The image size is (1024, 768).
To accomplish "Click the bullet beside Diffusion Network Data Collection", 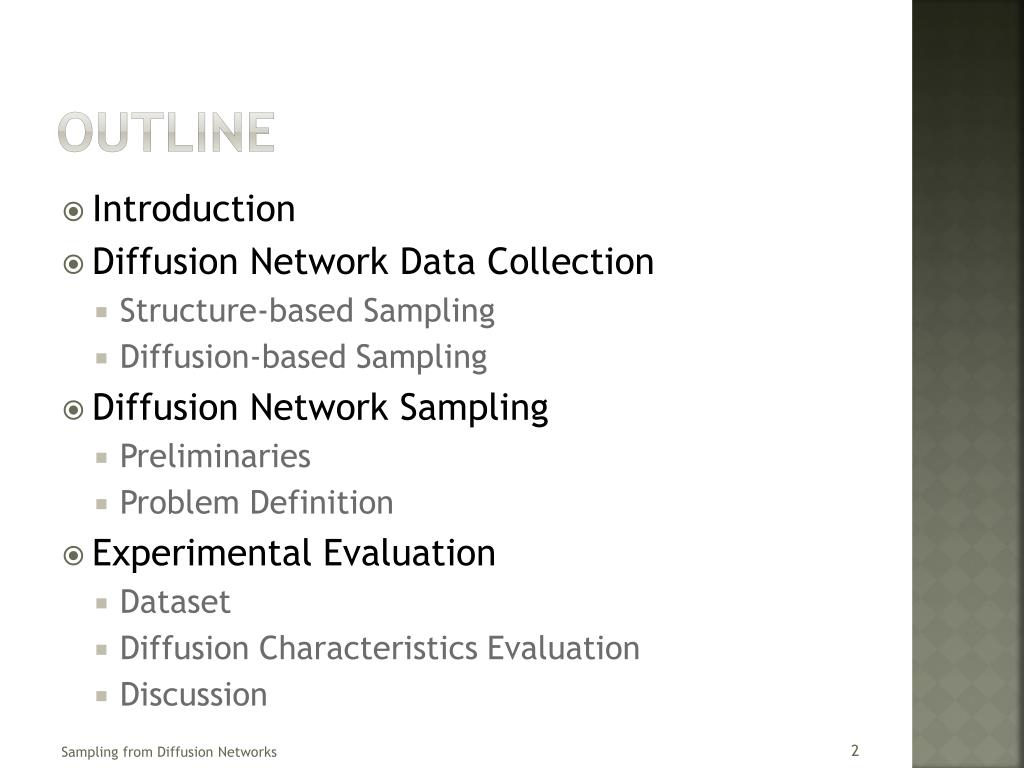I will [x=73, y=264].
